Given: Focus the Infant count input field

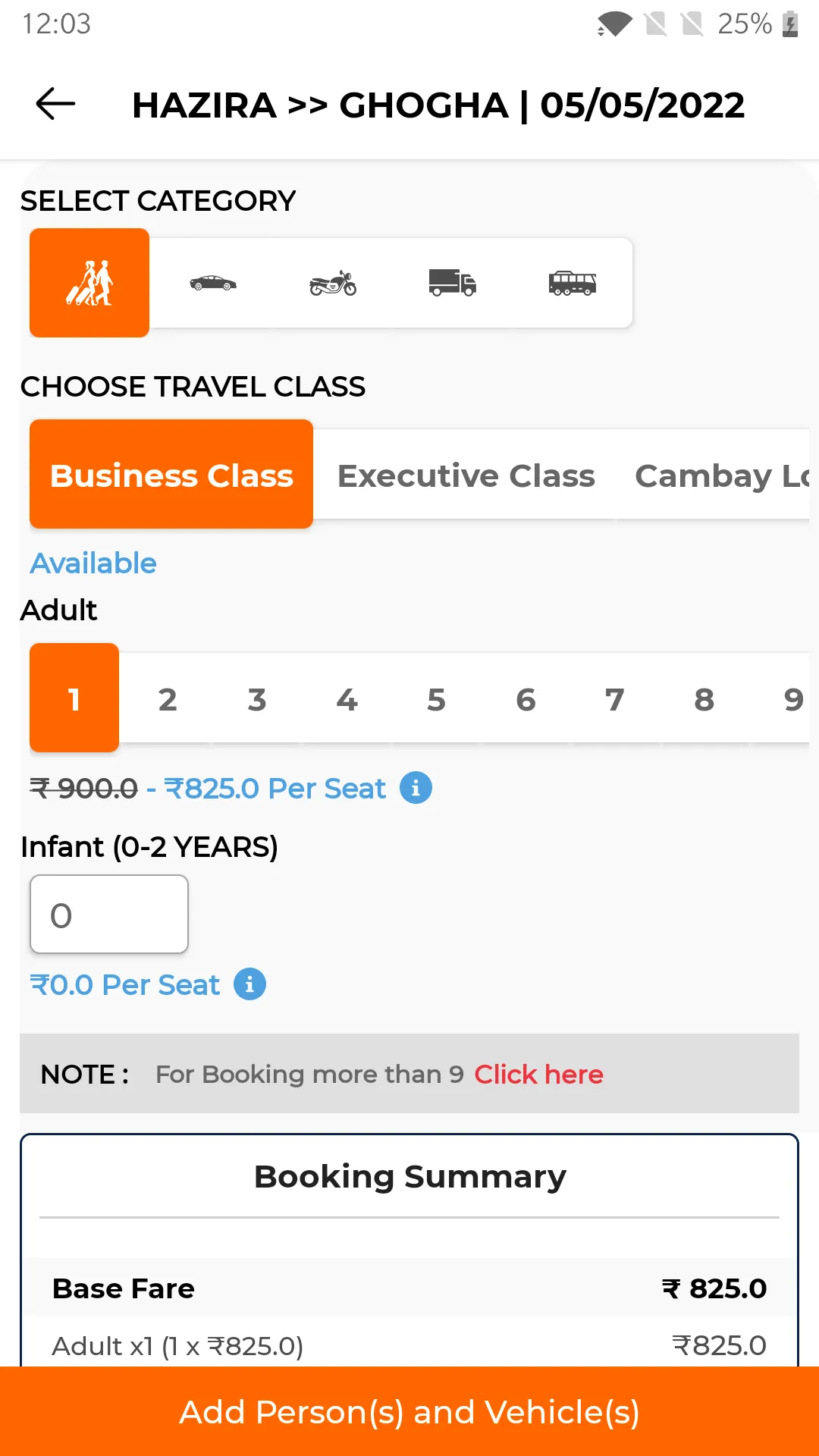Looking at the screenshot, I should [109, 915].
